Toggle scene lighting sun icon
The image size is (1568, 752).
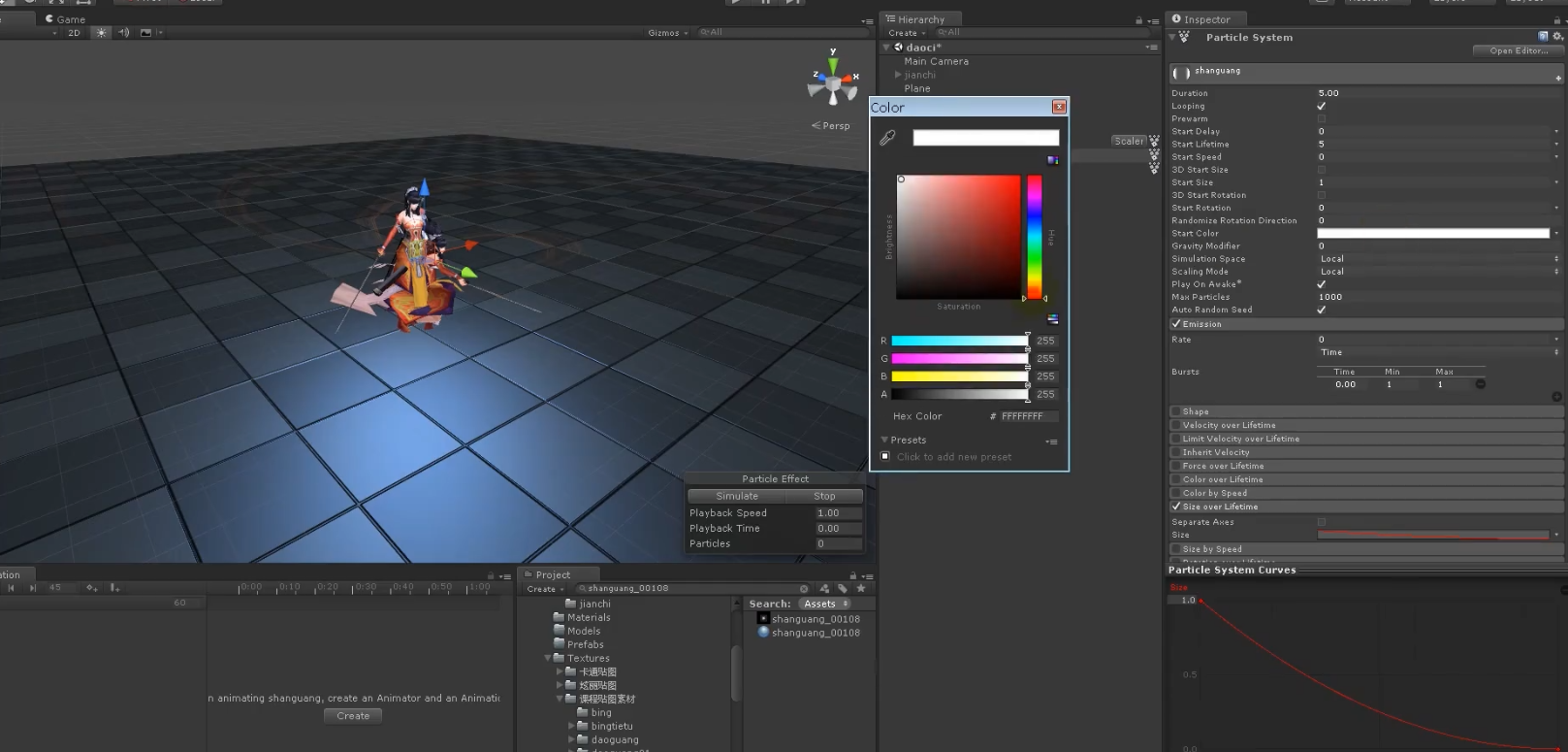pyautogui.click(x=101, y=33)
